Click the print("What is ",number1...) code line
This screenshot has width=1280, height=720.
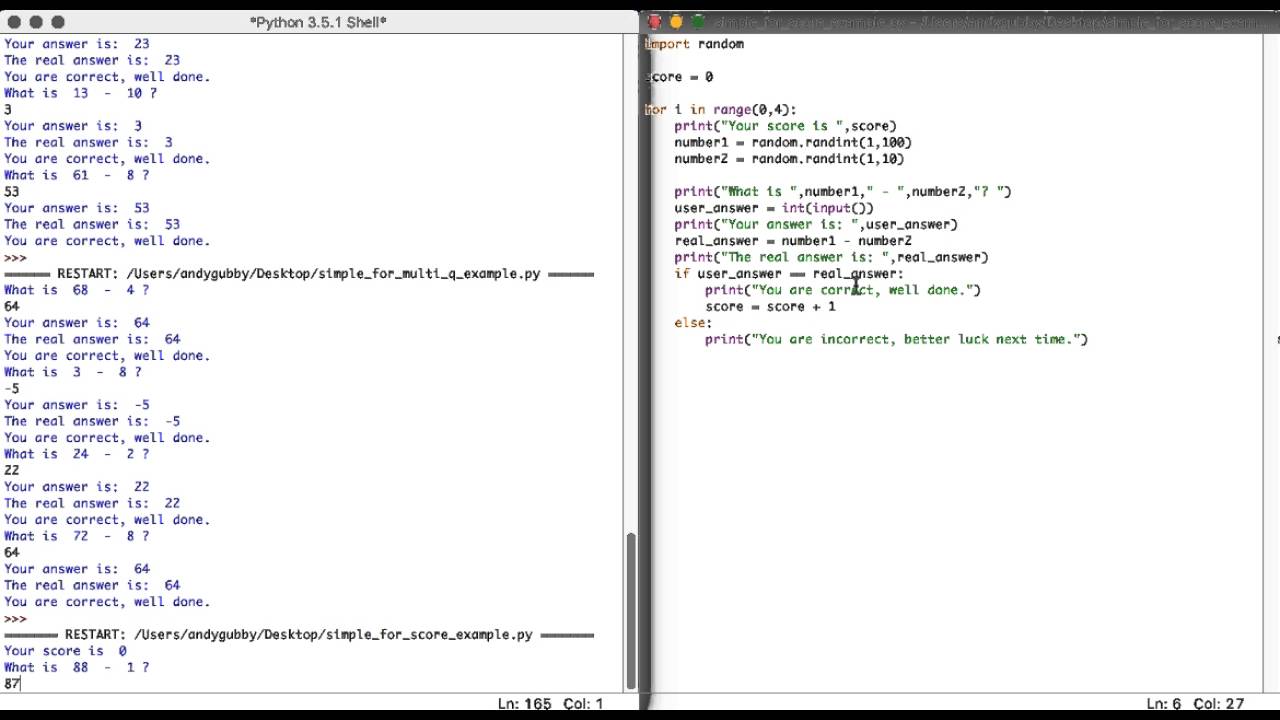842,192
